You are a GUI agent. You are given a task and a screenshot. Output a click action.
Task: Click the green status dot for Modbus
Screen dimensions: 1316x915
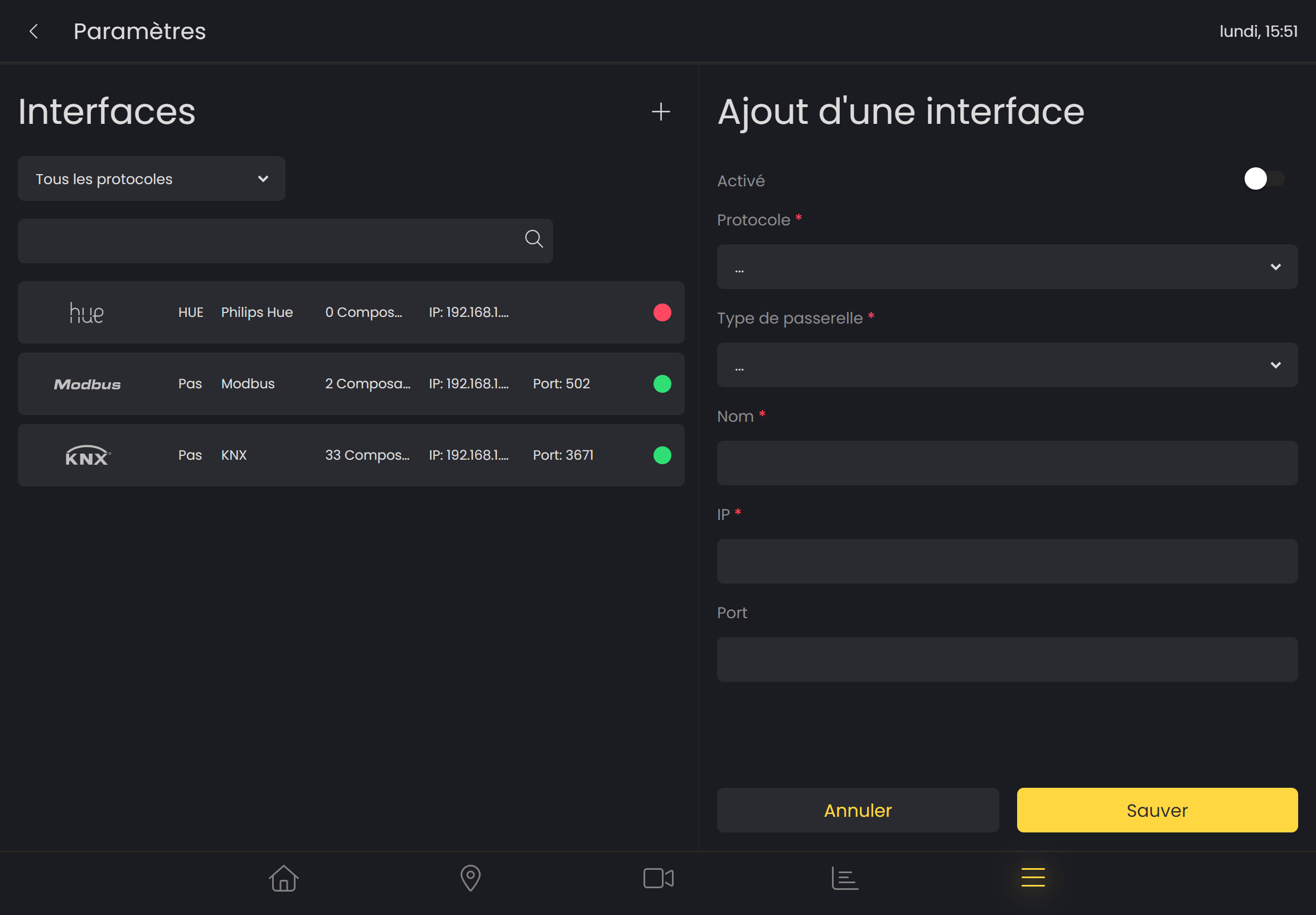pos(662,384)
